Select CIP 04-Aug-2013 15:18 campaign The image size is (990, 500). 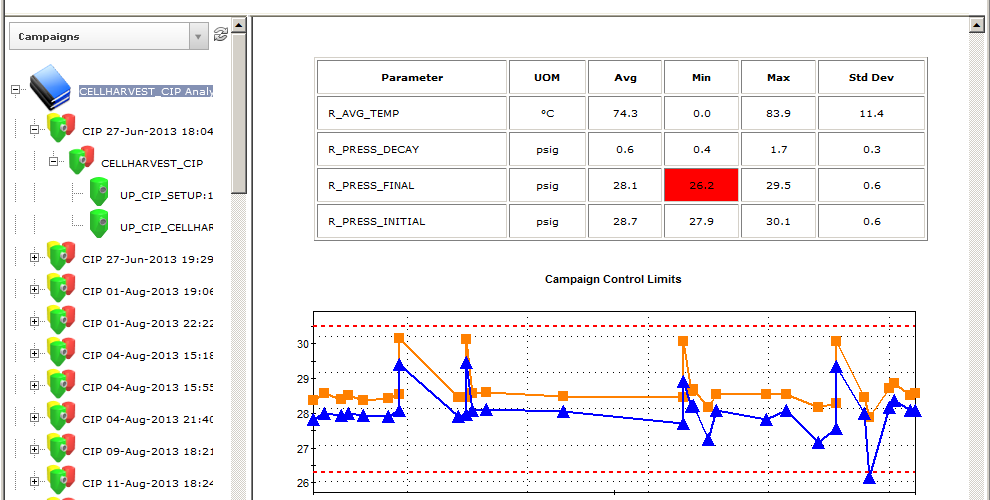coord(148,355)
